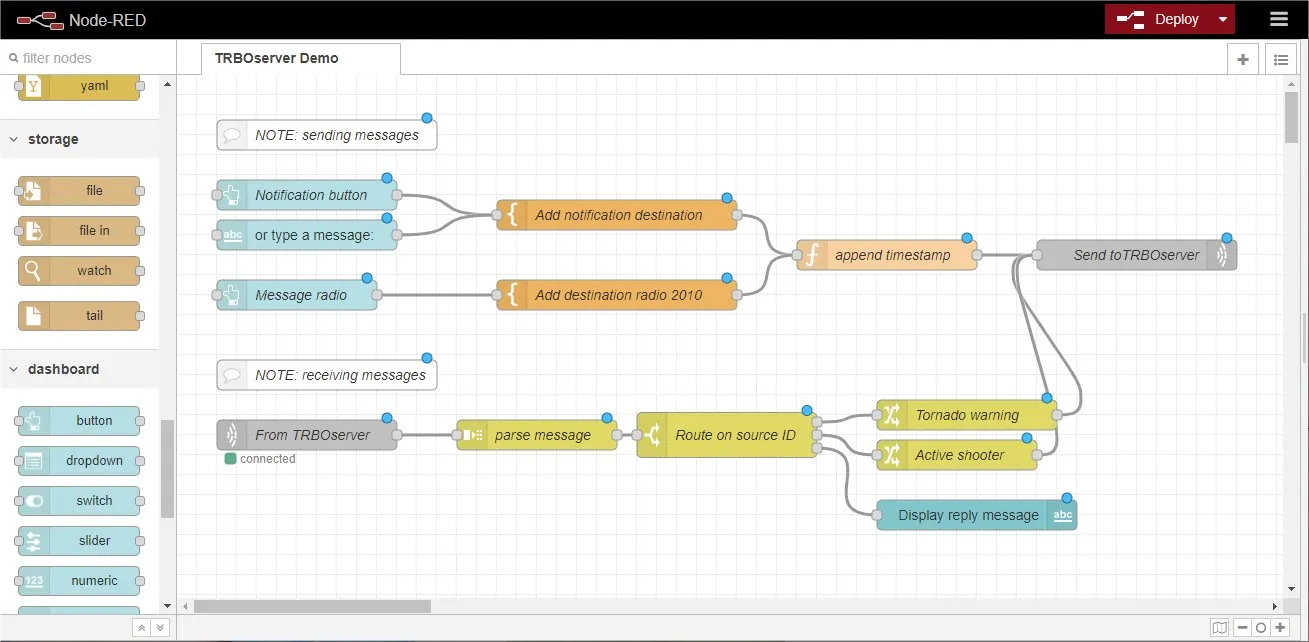This screenshot has width=1309, height=642.
Task: Toggle the workspace navigator map icon
Action: [1219, 628]
